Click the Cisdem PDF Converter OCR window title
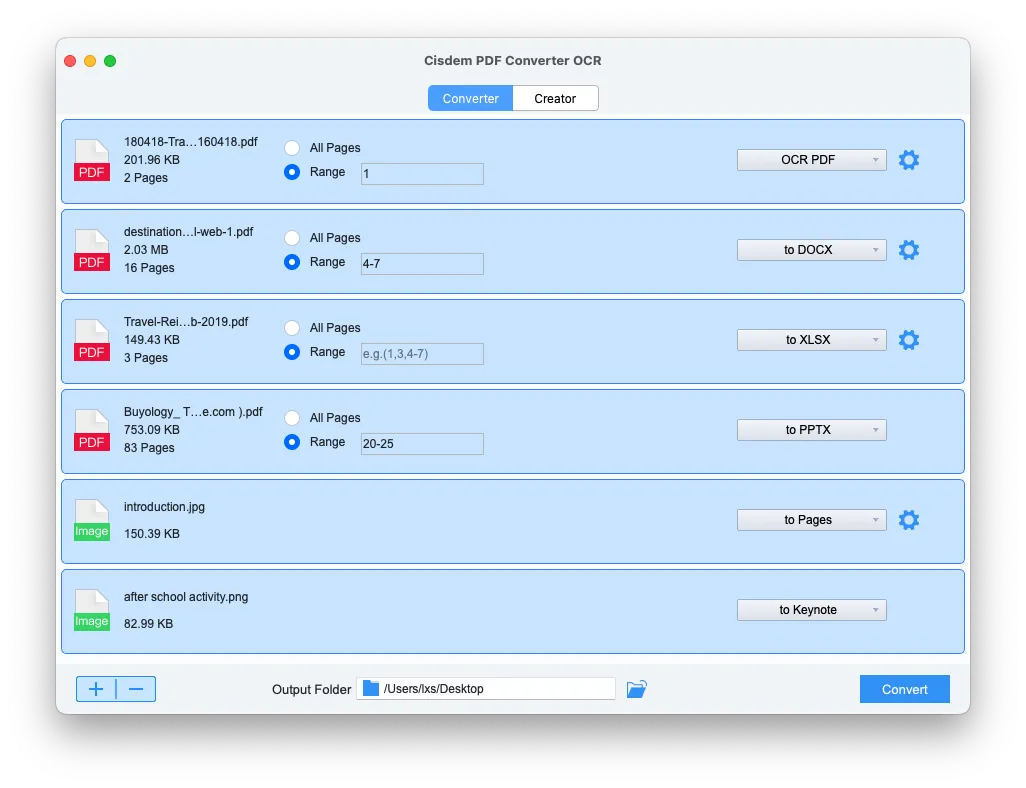Screen dimensions: 1026x788 click(512, 60)
